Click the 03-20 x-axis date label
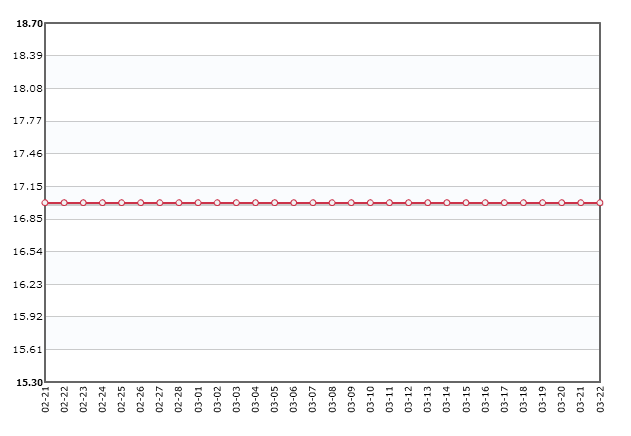631x436 pixels. point(562,399)
